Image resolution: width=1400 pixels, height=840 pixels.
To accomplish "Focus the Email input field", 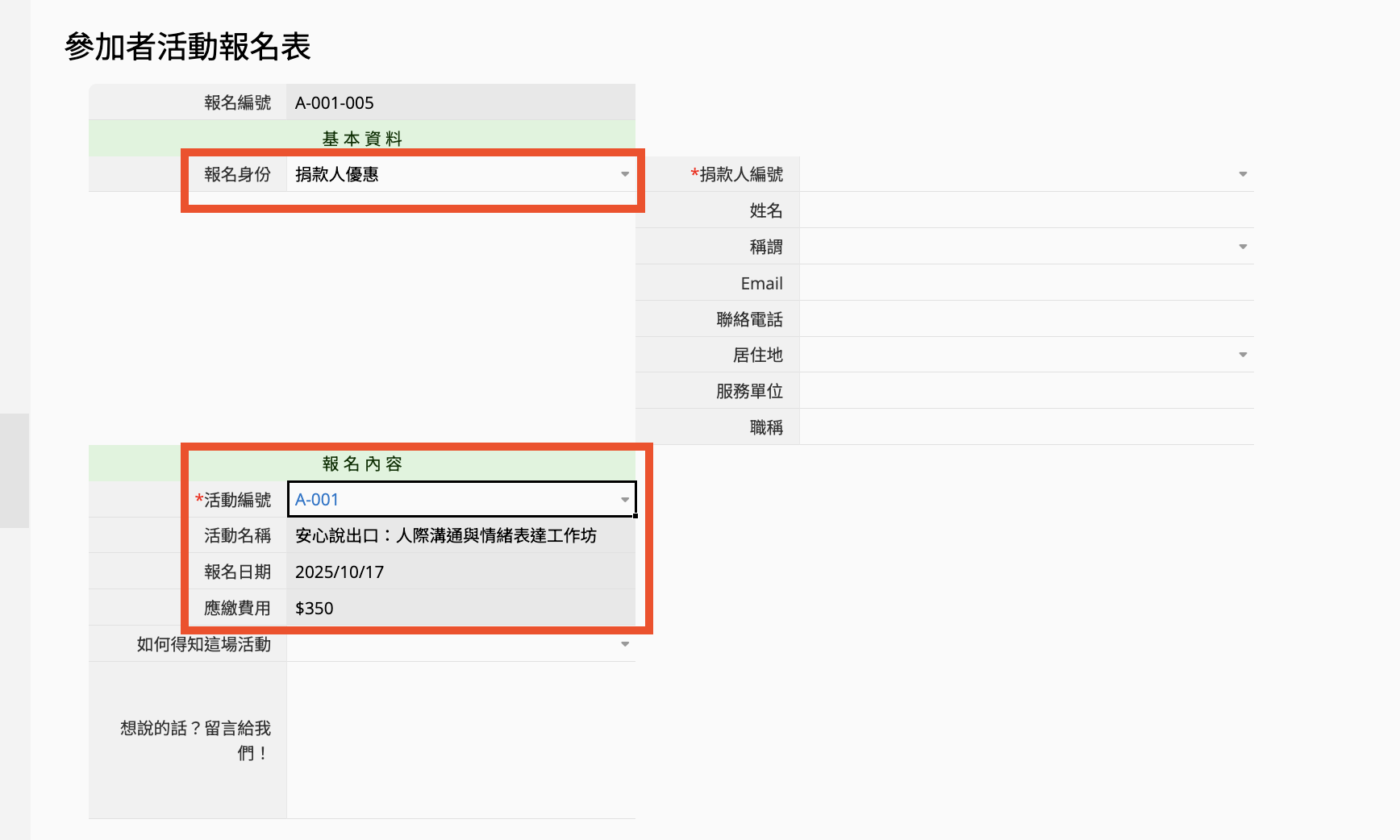I will coord(1026,283).
